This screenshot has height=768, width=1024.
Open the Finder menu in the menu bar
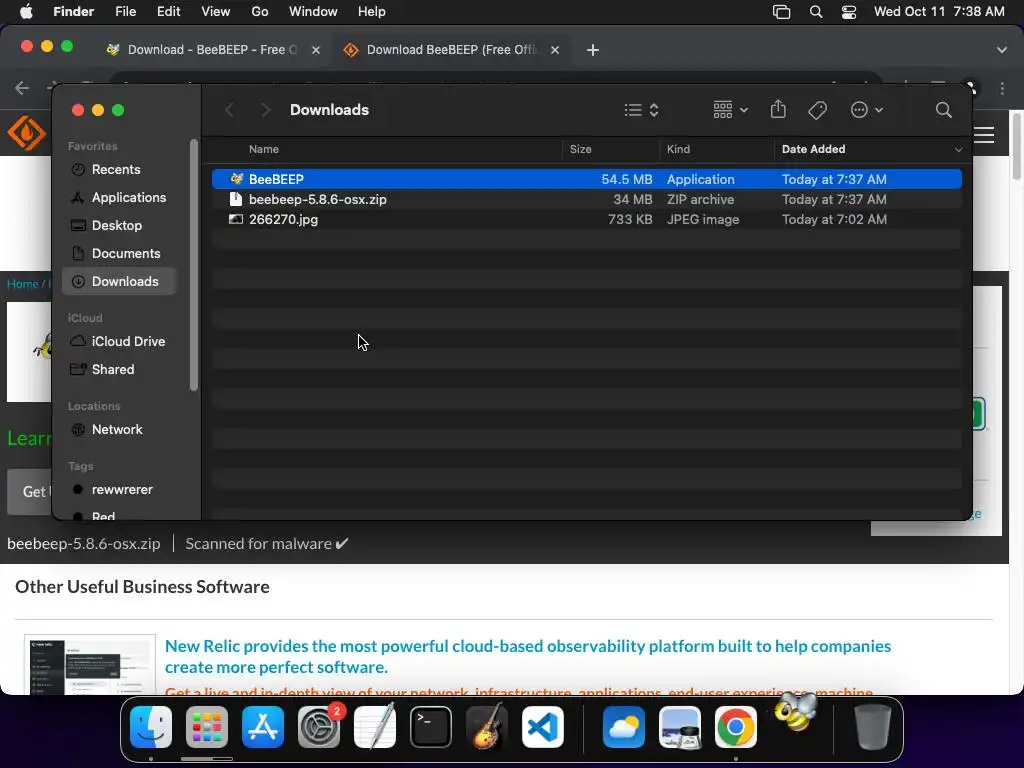(x=73, y=12)
